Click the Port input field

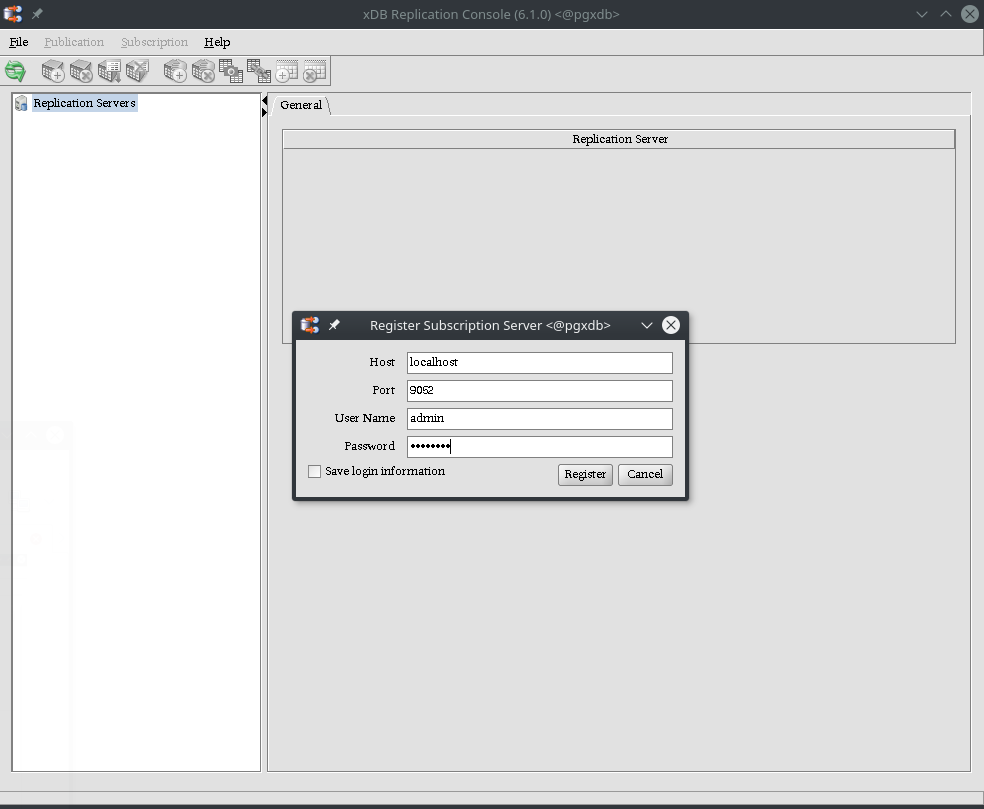pos(540,390)
